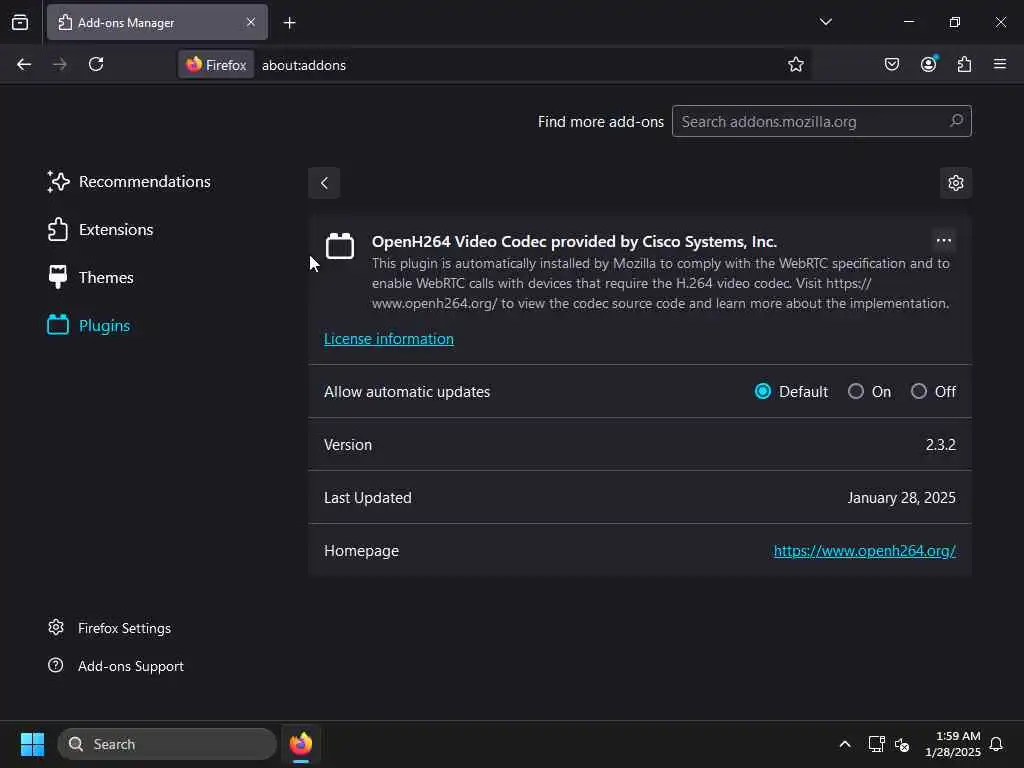Open Firefox Settings from the sidebar
Screen dimensions: 1024x768
point(109,628)
